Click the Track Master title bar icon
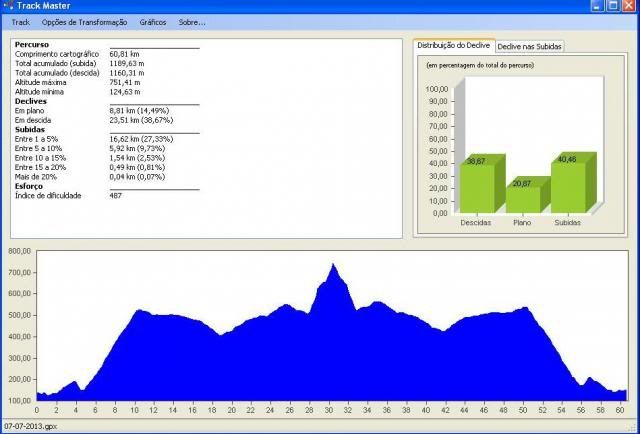This screenshot has height=434, width=640. point(8,6)
